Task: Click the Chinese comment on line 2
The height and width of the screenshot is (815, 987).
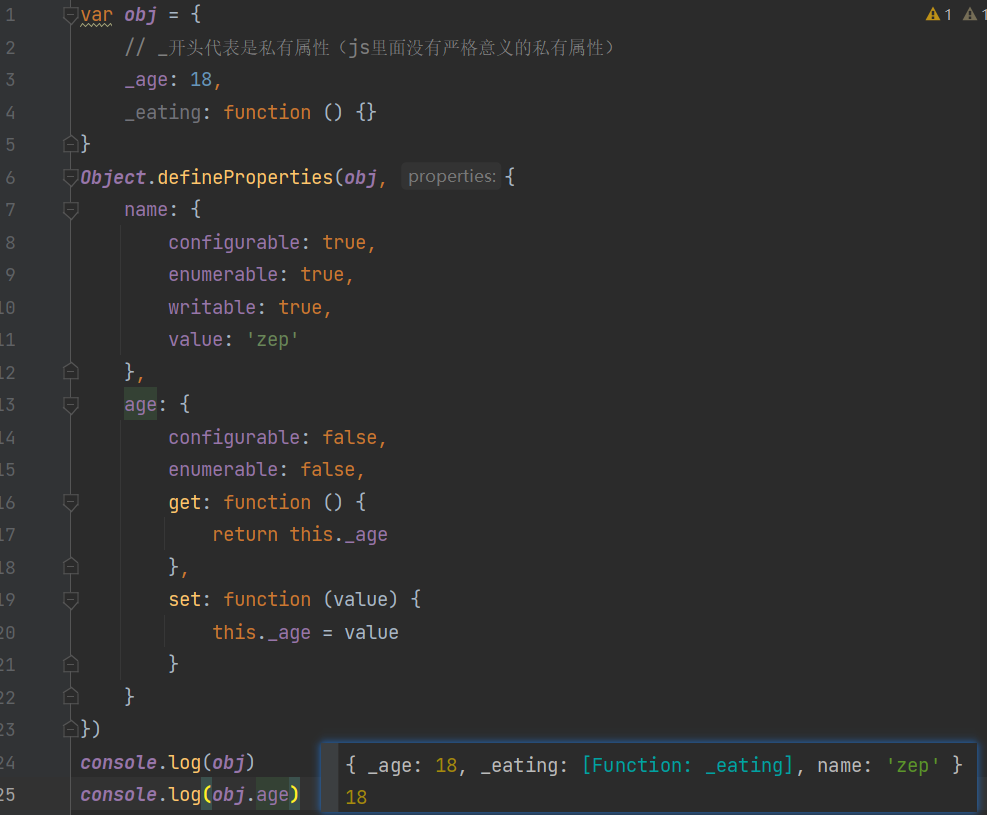Action: (369, 47)
